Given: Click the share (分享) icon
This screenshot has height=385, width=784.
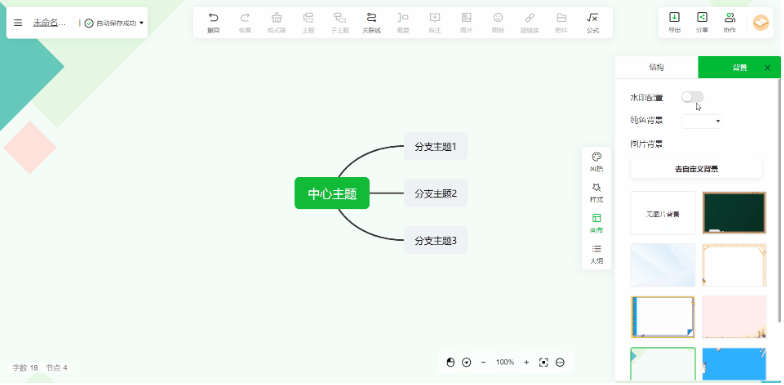Looking at the screenshot, I should [x=702, y=18].
